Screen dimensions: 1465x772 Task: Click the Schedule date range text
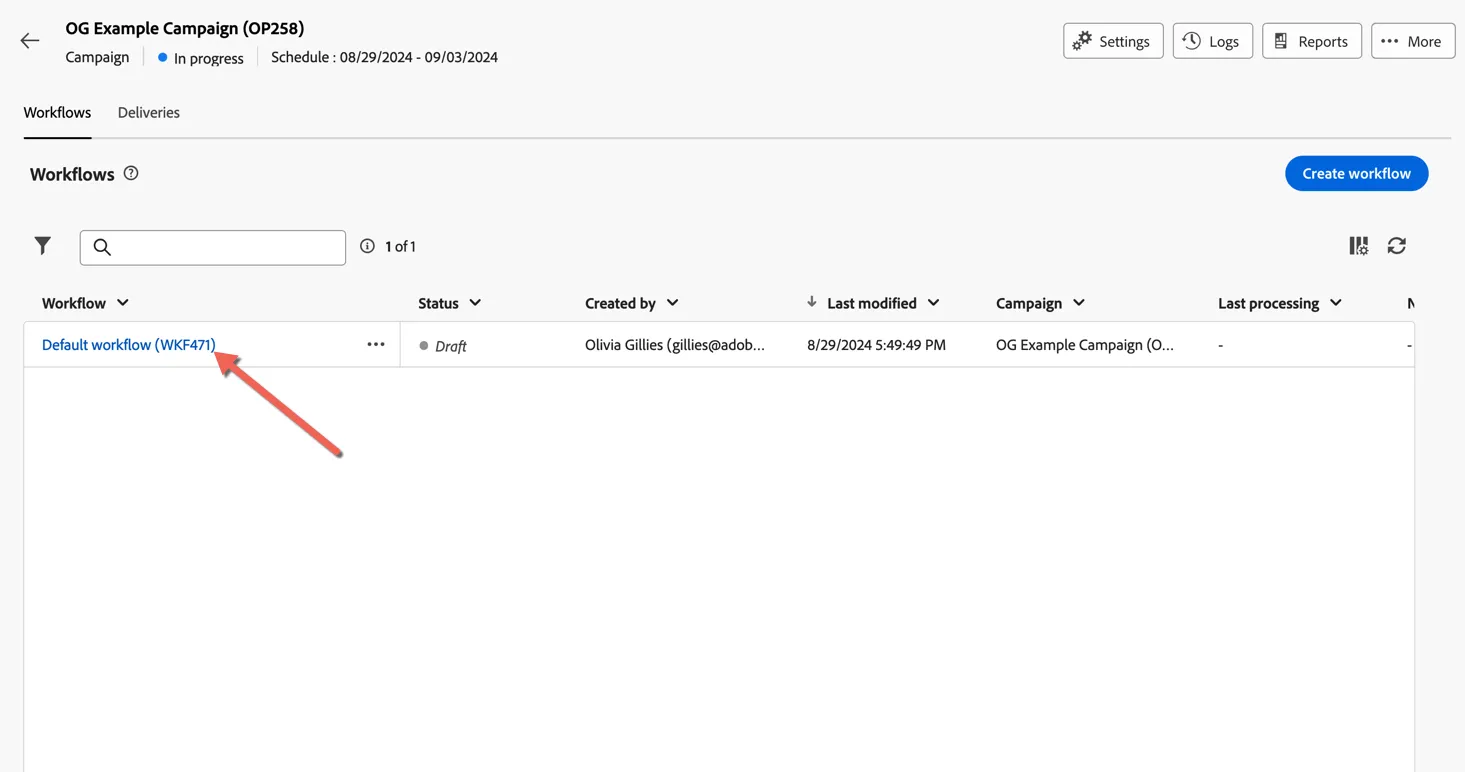point(384,57)
